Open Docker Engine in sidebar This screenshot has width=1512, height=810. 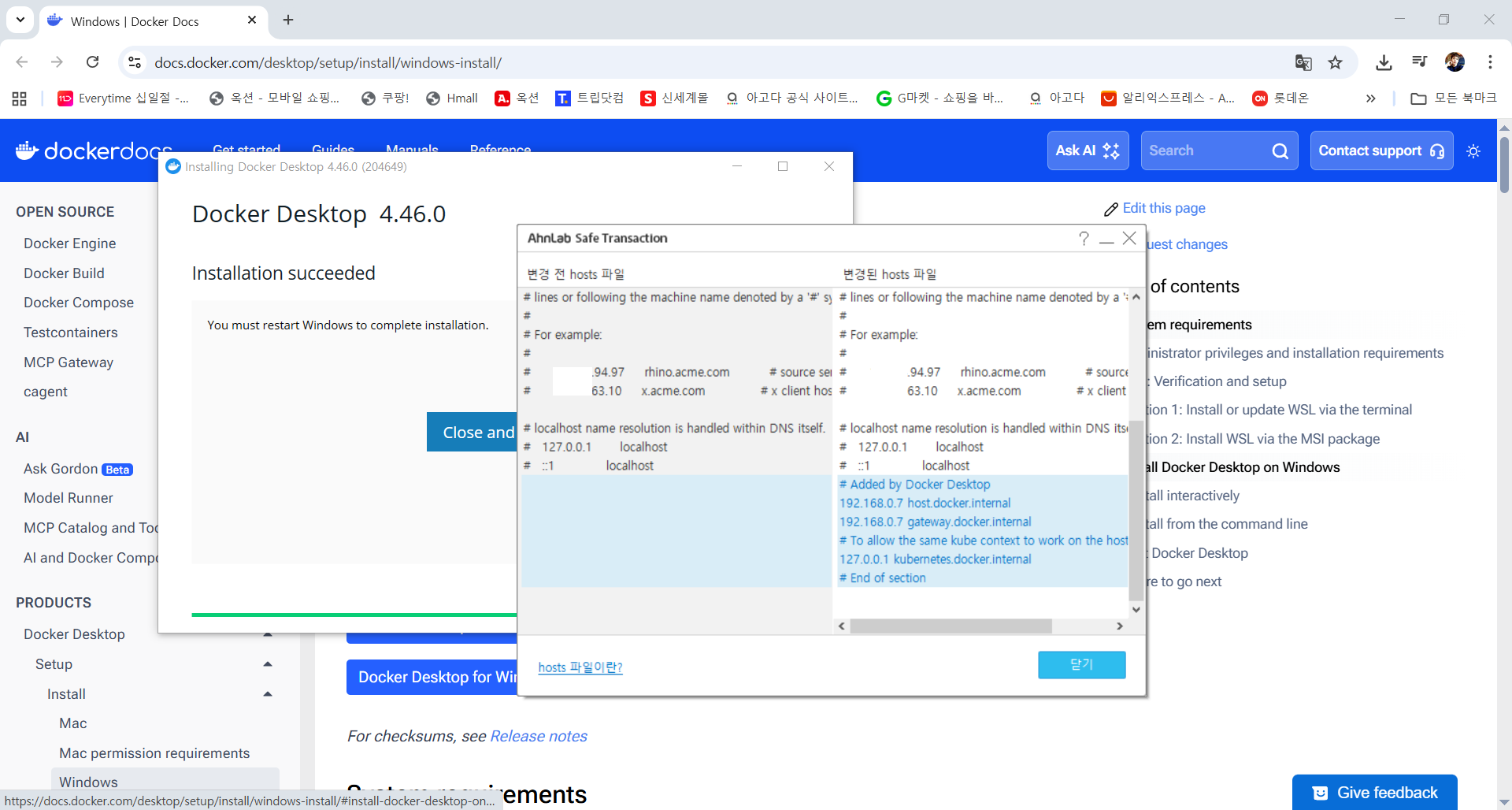coord(70,243)
